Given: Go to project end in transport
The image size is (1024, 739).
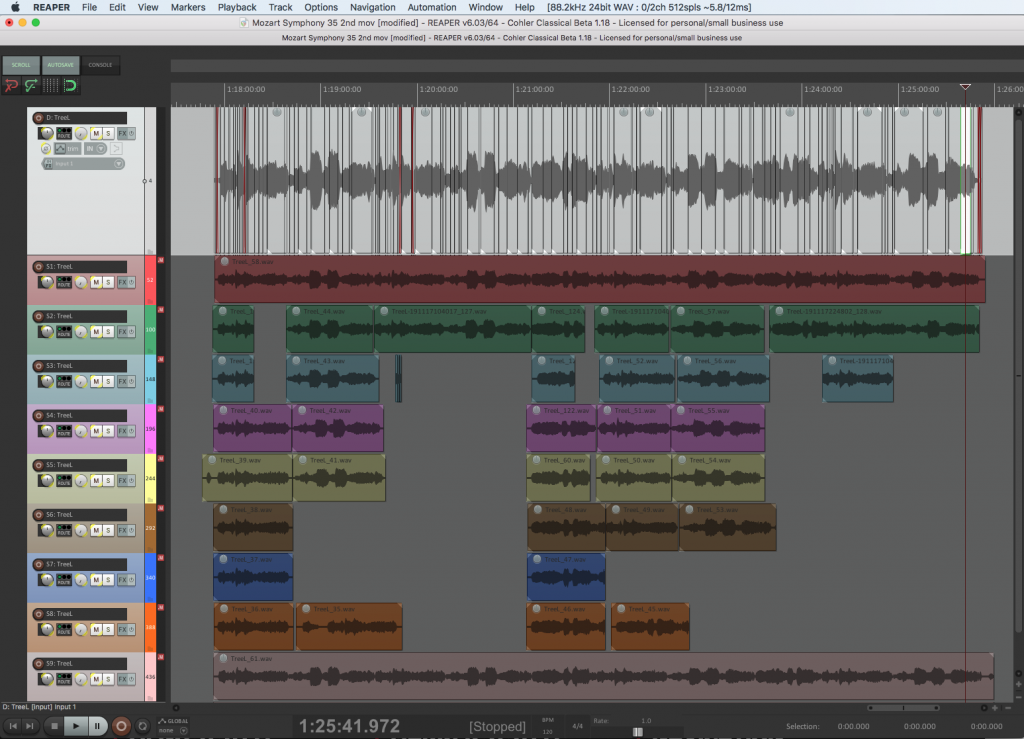Looking at the screenshot, I should click(30, 726).
